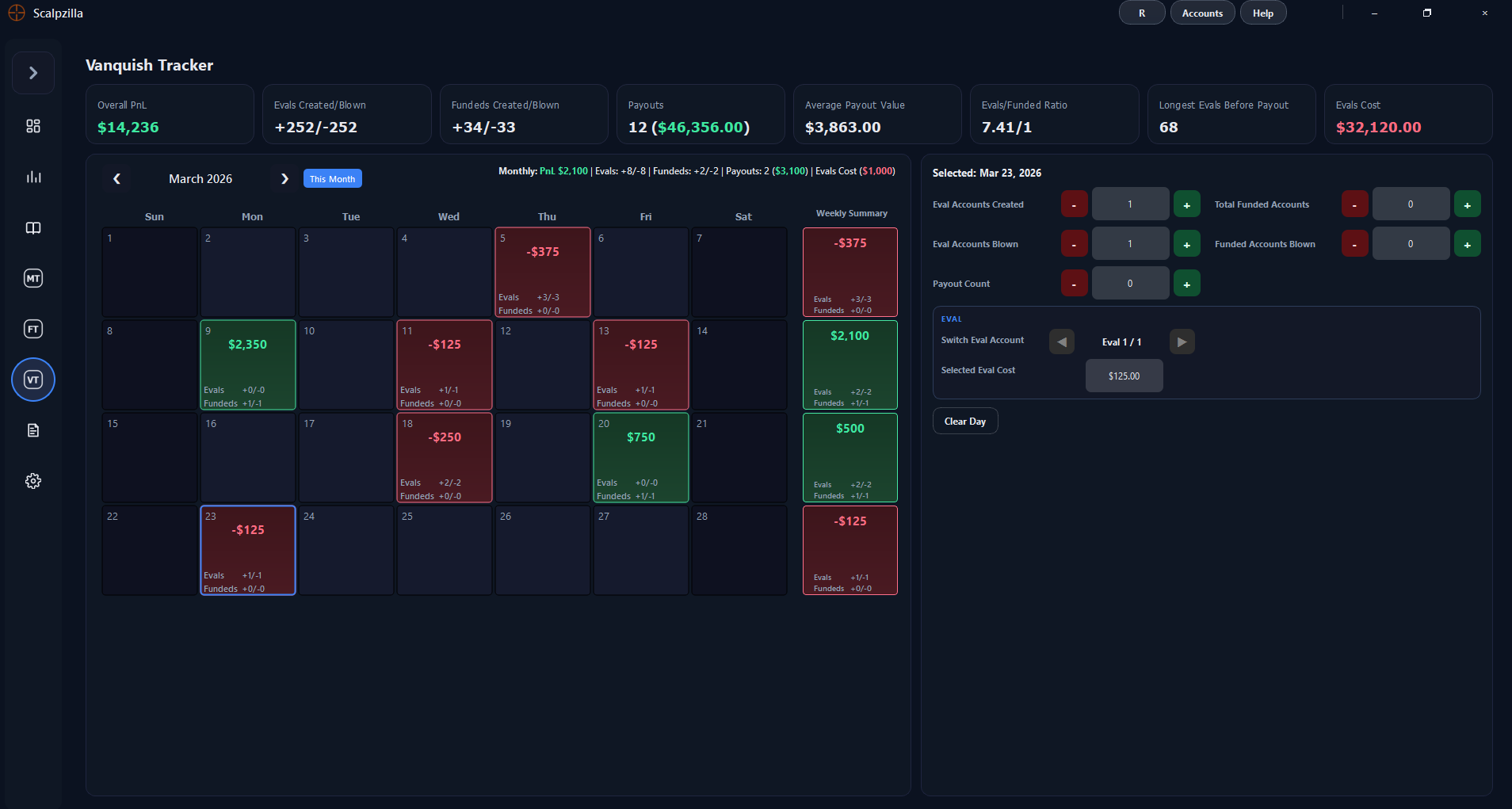Viewport: 1512px width, 809px height.
Task: Expand the sidebar with the chevron button
Action: pos(33,73)
